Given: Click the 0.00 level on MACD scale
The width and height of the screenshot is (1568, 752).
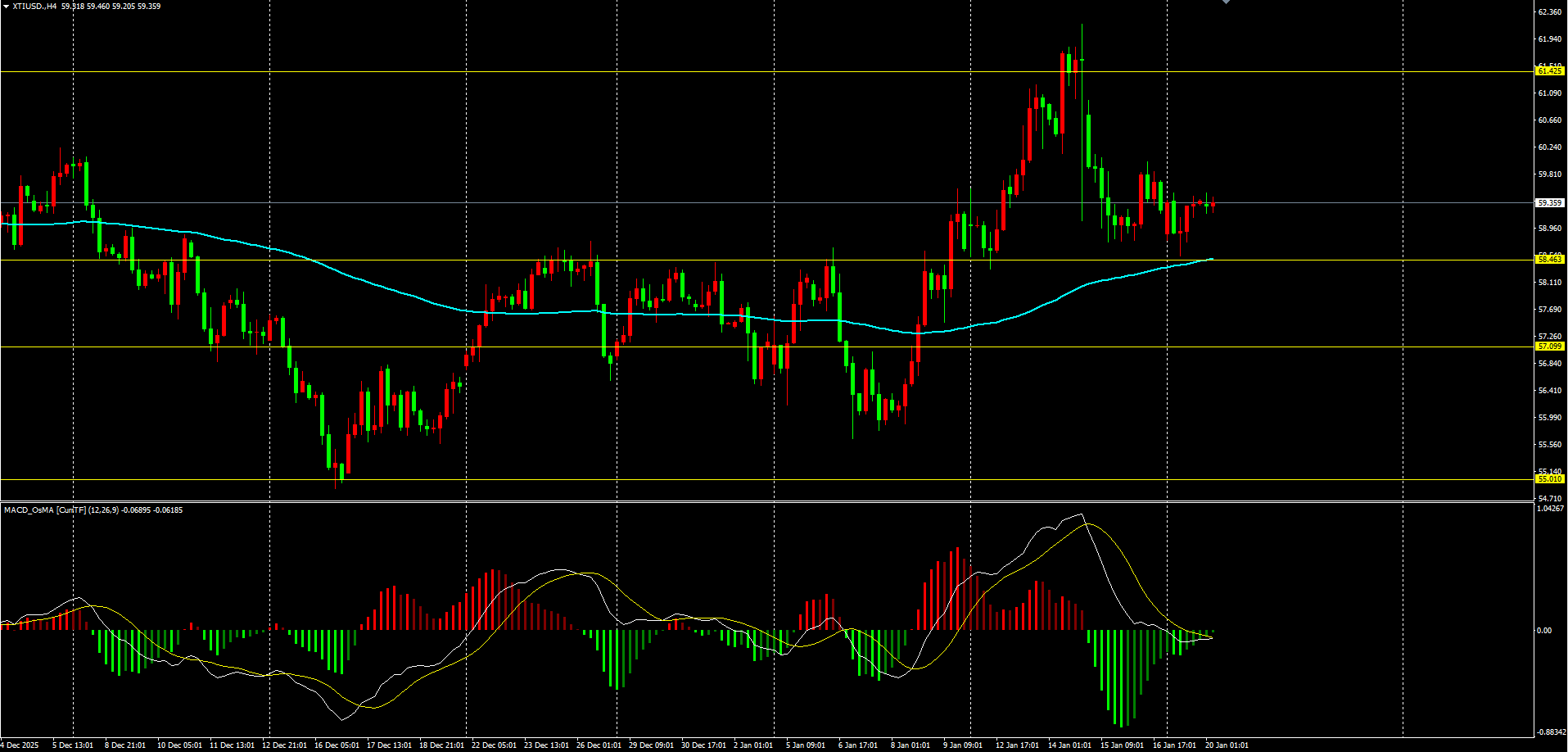Looking at the screenshot, I should click(x=1543, y=631).
